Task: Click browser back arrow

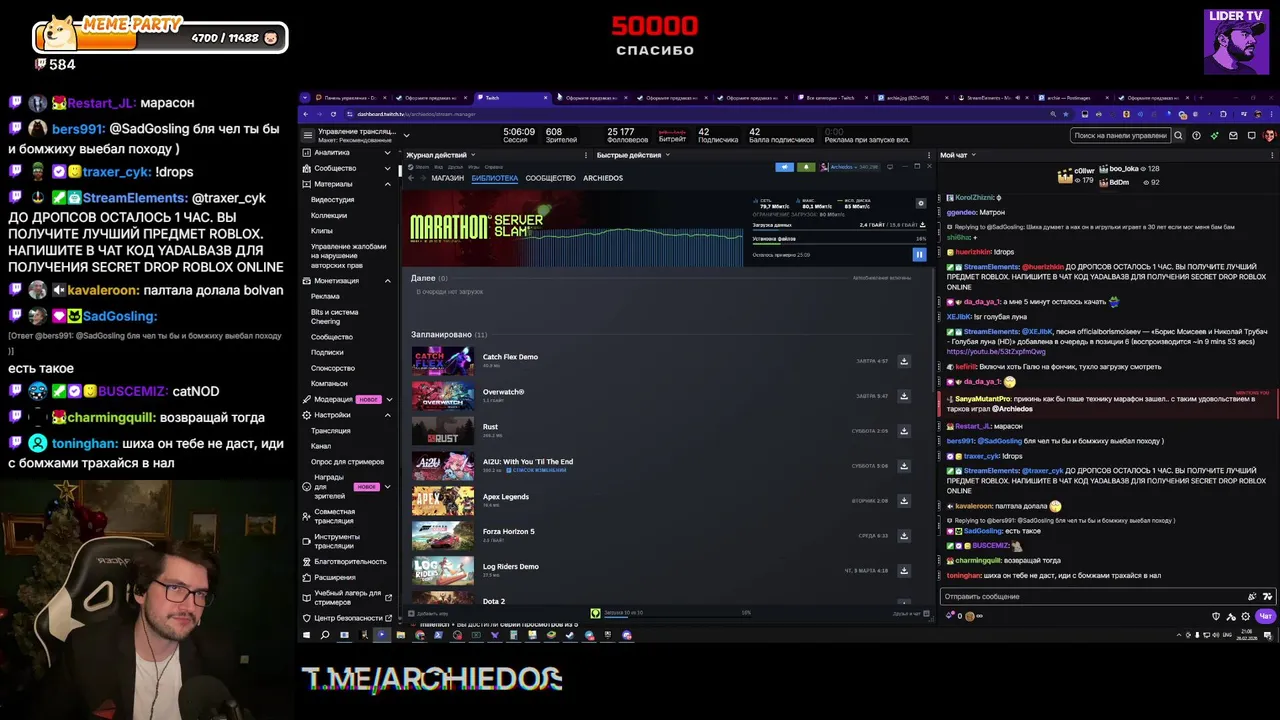Action: (307, 114)
